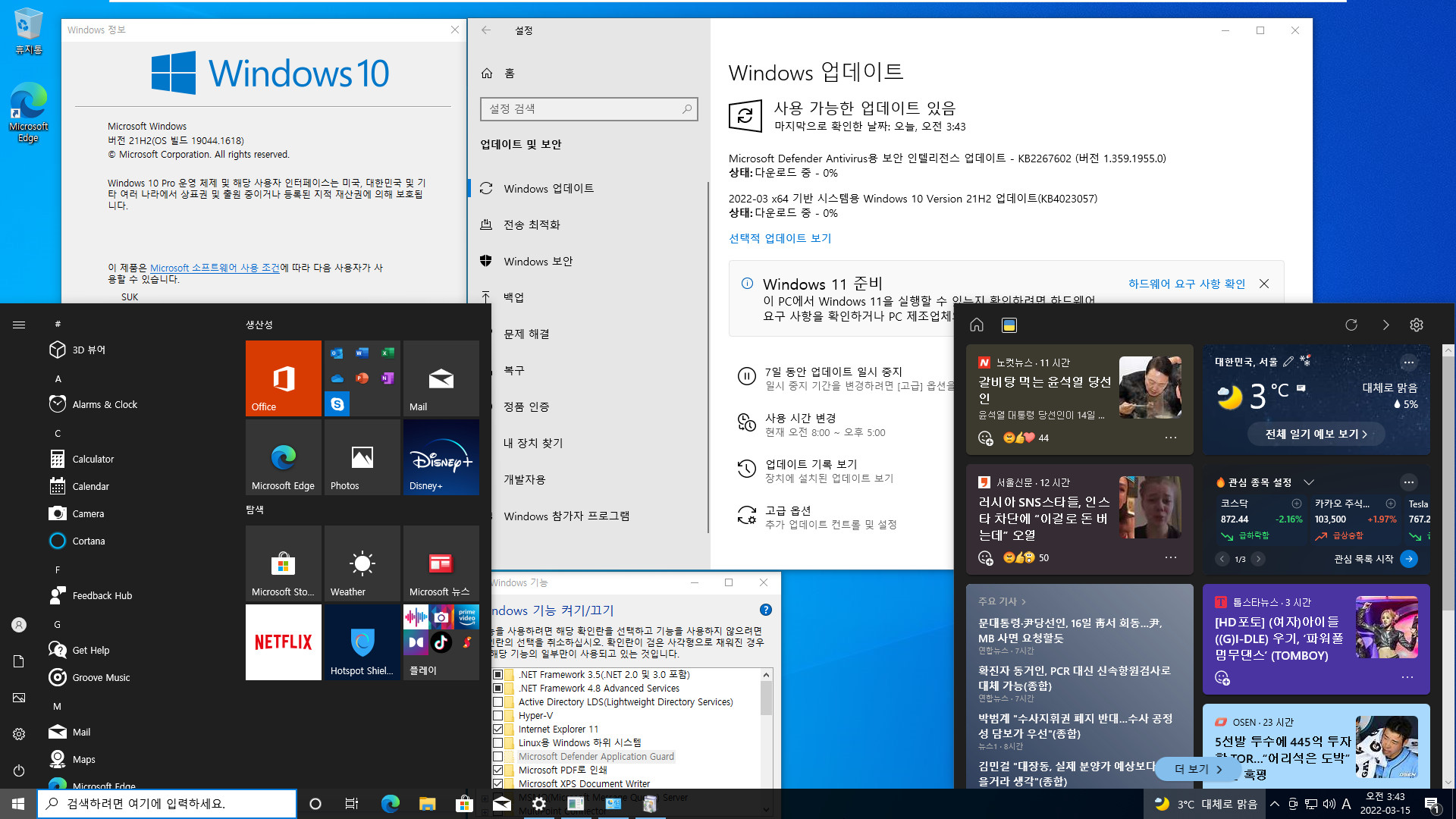Open the Microsoft Store tile
Image resolution: width=1456 pixels, height=819 pixels.
point(283,563)
